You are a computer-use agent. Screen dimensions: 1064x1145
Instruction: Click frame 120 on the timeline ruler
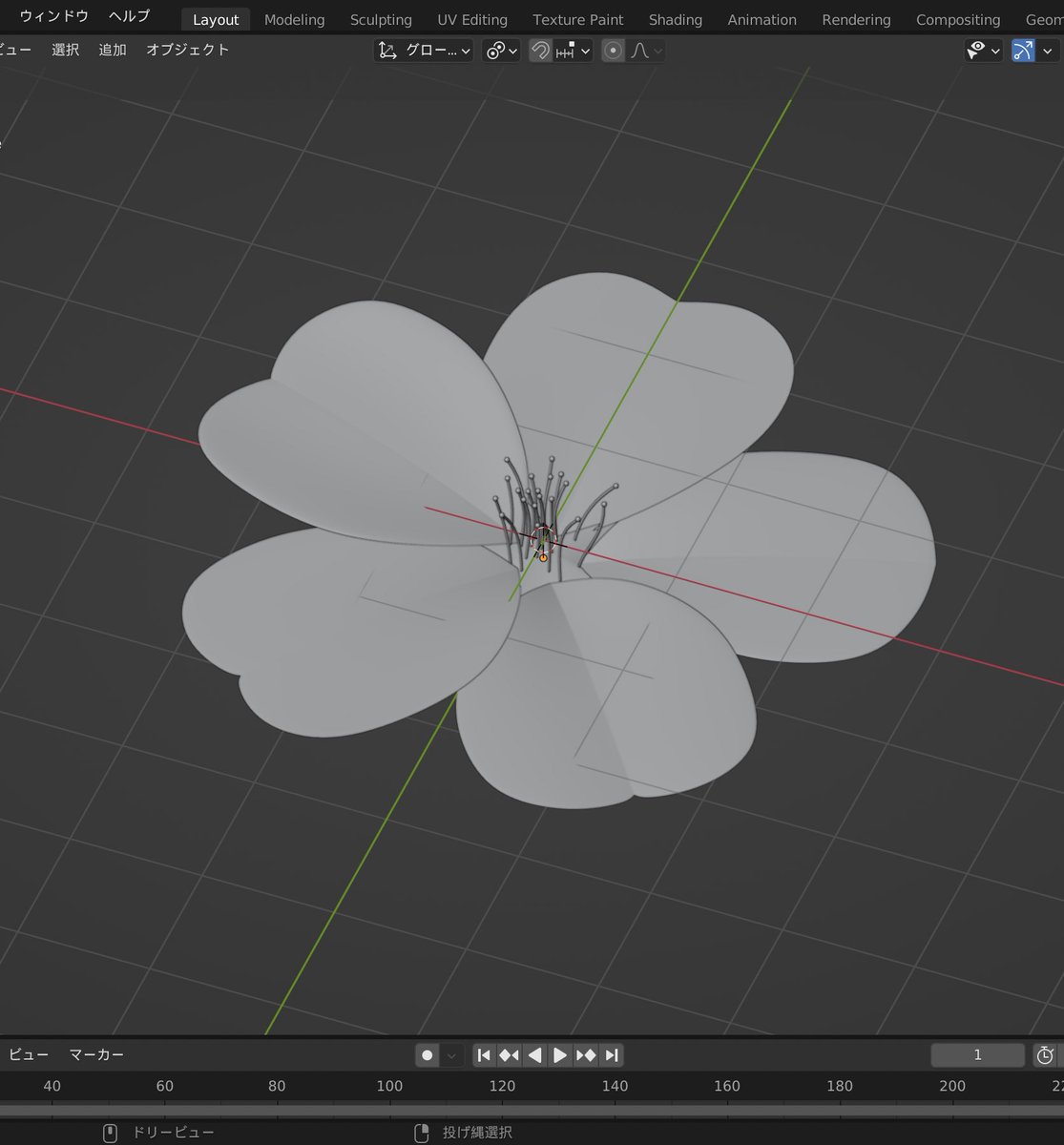[502, 1086]
